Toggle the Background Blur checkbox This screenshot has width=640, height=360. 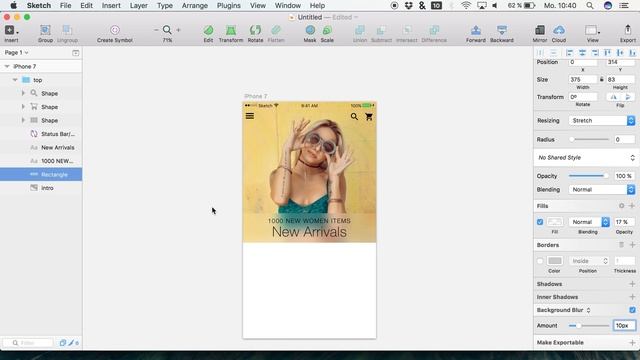(x=632, y=310)
